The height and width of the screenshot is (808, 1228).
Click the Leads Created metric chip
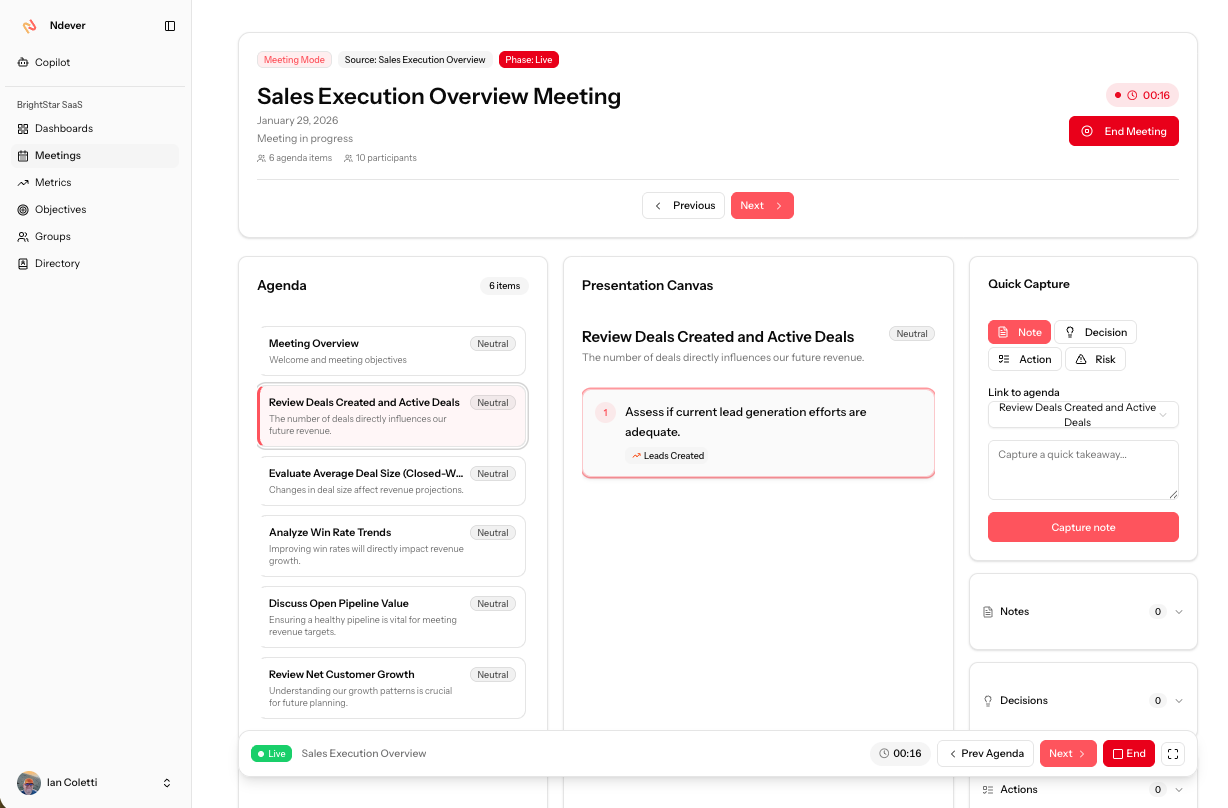[667, 456]
